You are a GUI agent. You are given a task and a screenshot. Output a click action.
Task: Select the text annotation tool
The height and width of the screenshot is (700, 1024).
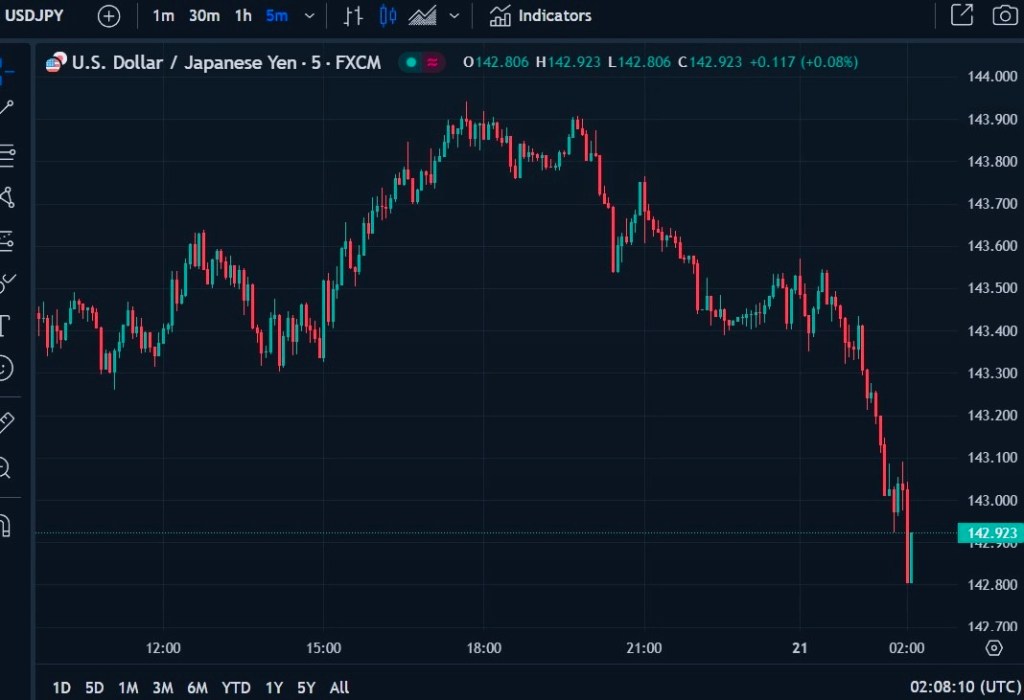pos(4,325)
